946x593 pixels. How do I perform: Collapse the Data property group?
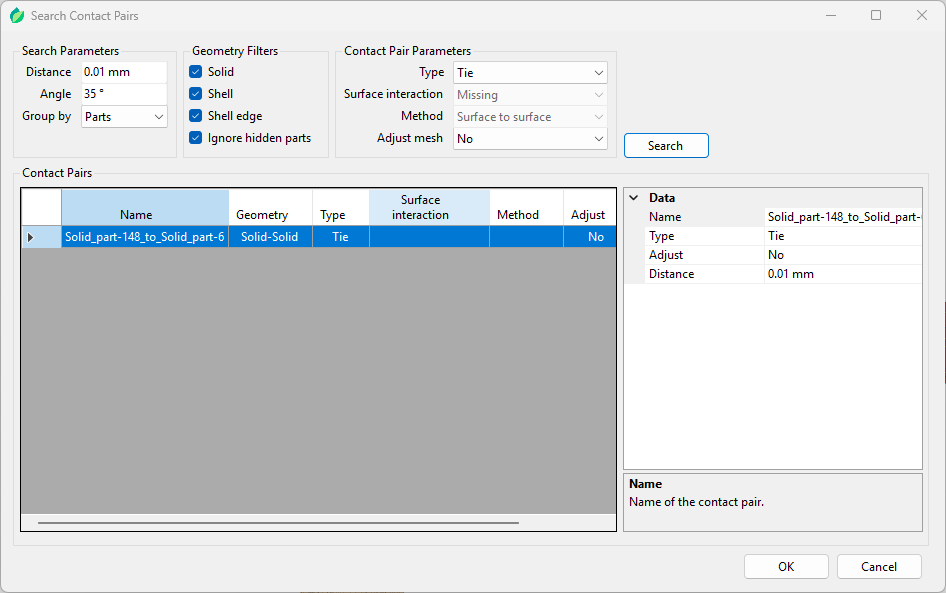pos(634,198)
